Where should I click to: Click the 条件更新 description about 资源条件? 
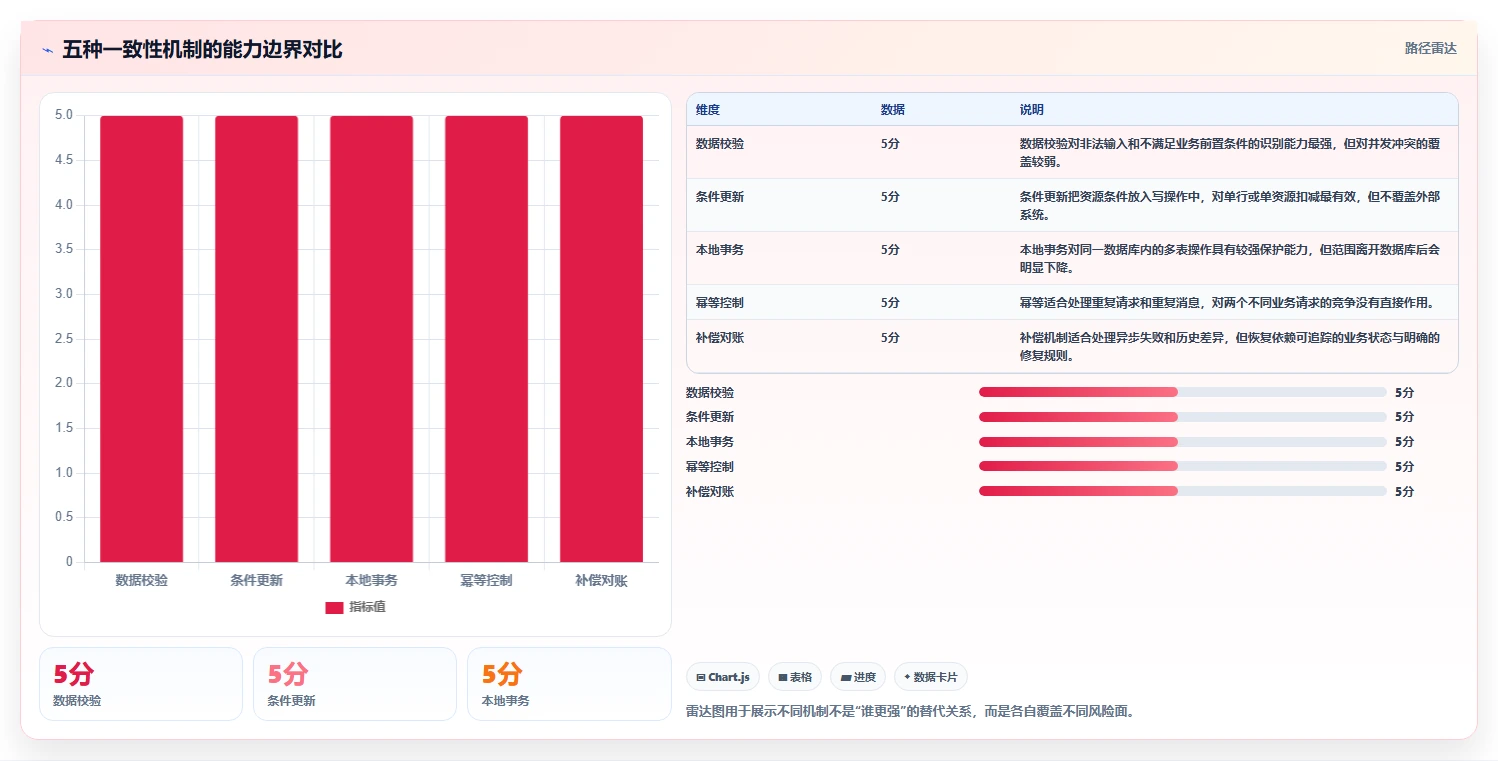click(1230, 206)
